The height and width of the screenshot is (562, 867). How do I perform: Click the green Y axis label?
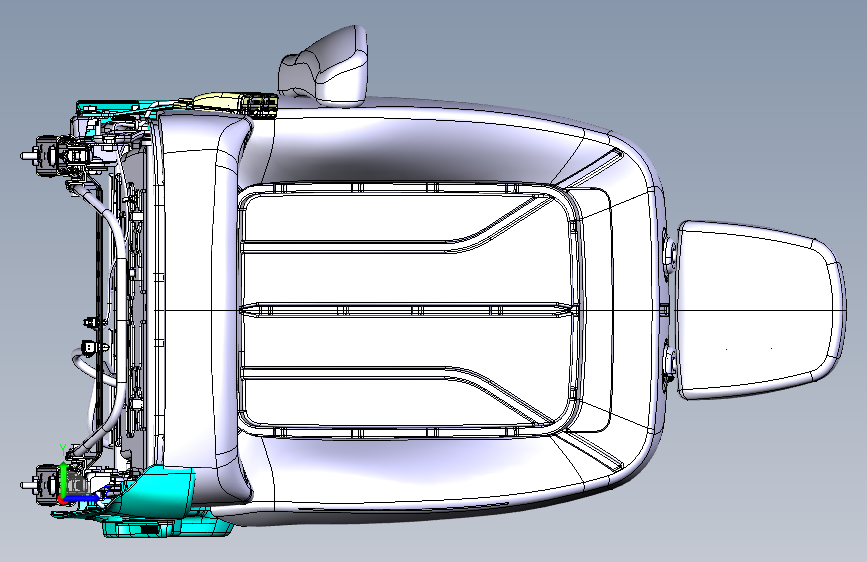click(63, 449)
